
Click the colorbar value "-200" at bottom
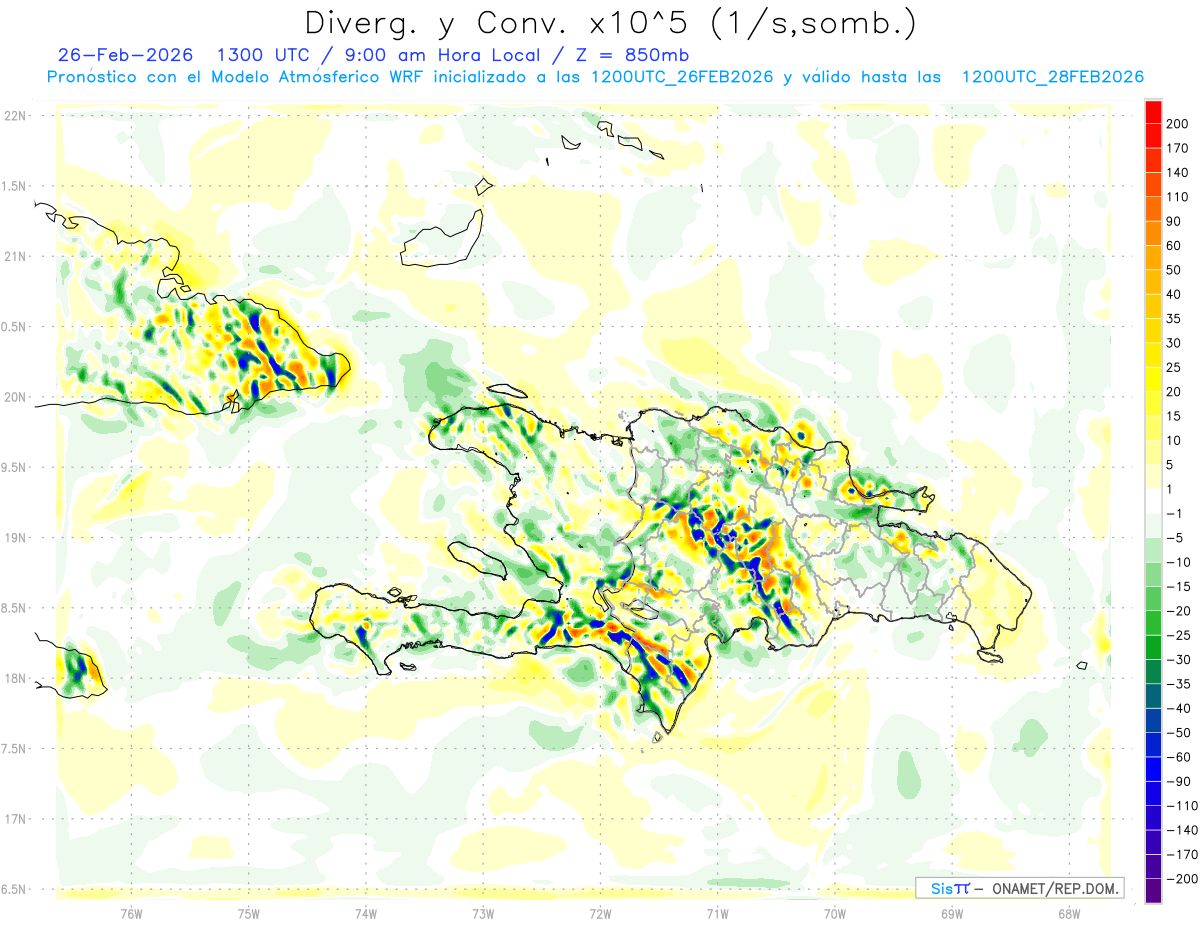1181,879
